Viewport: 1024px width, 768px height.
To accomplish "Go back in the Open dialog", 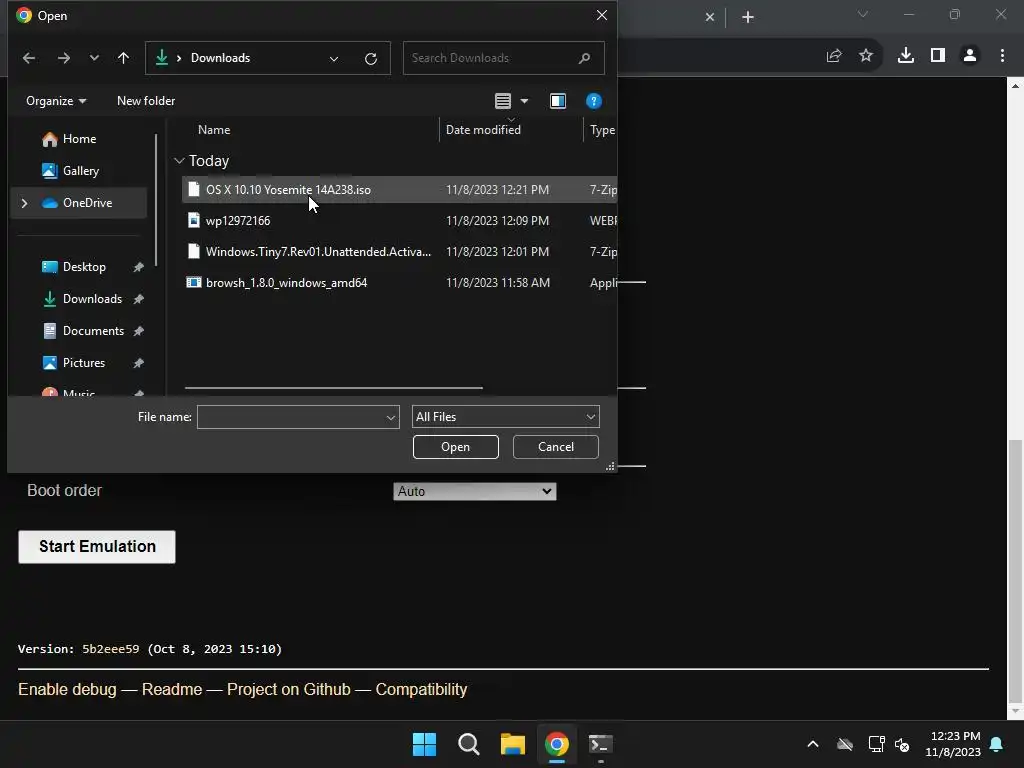I will [x=29, y=58].
